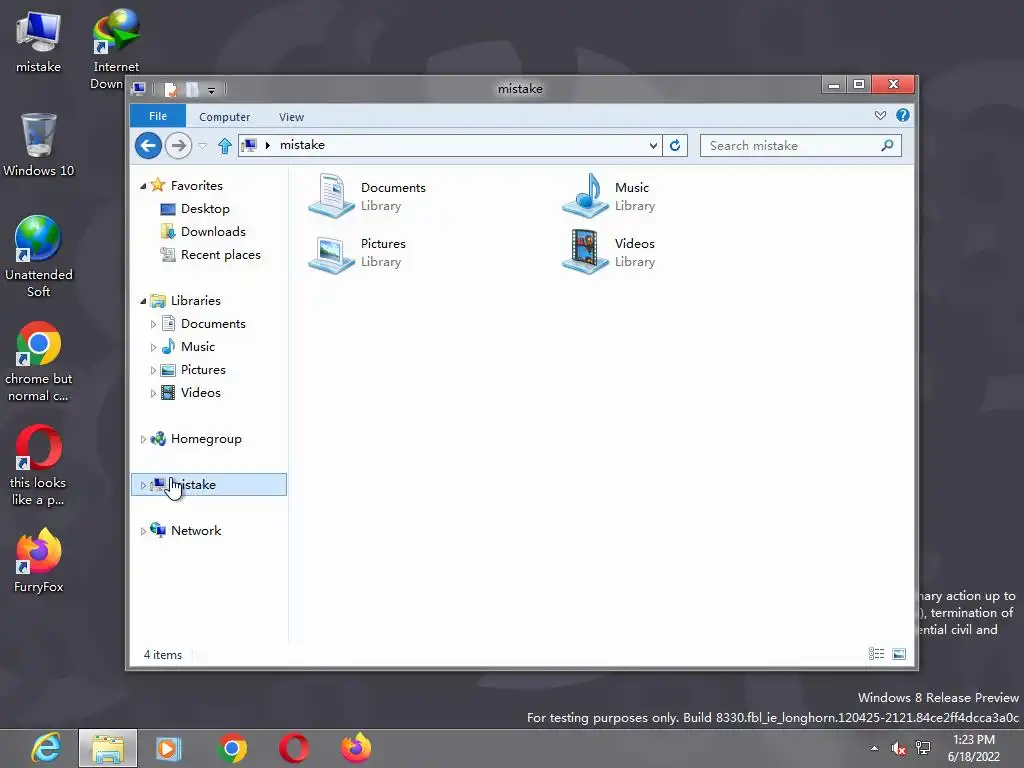Launch Opera from the taskbar
This screenshot has height=768, width=1024.
[x=294, y=748]
